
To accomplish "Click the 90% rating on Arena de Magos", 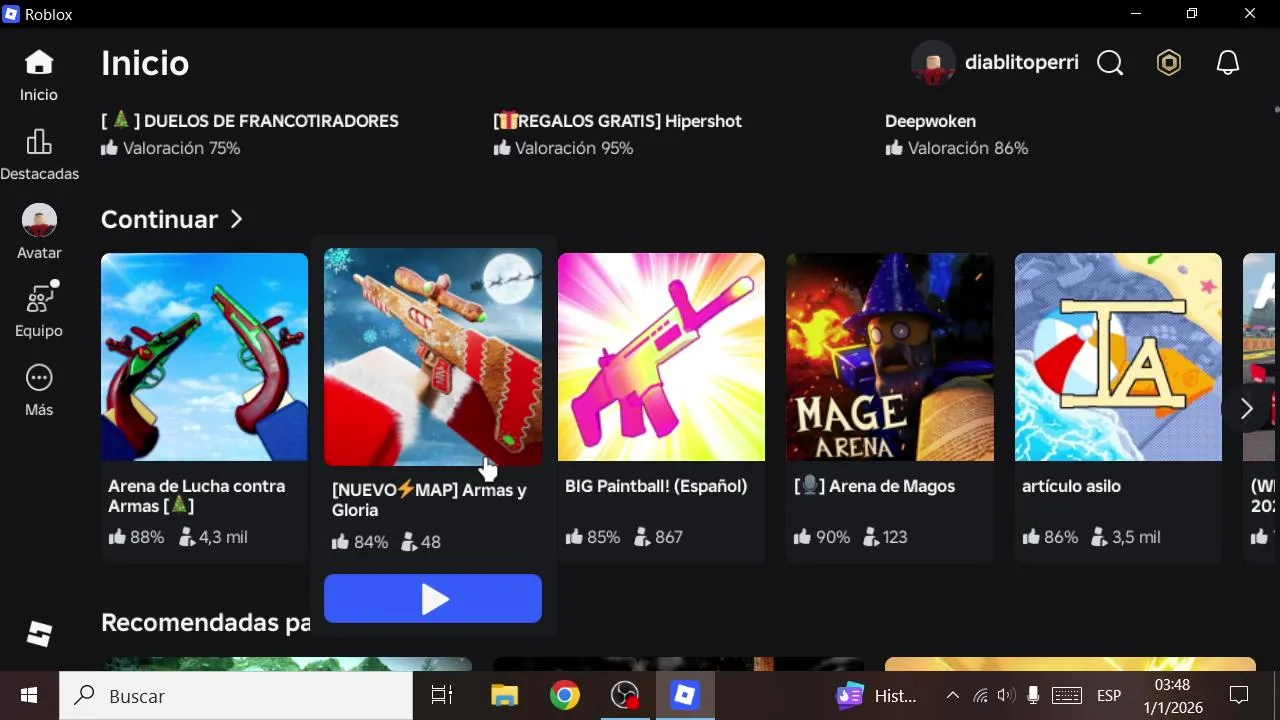I will 821,537.
